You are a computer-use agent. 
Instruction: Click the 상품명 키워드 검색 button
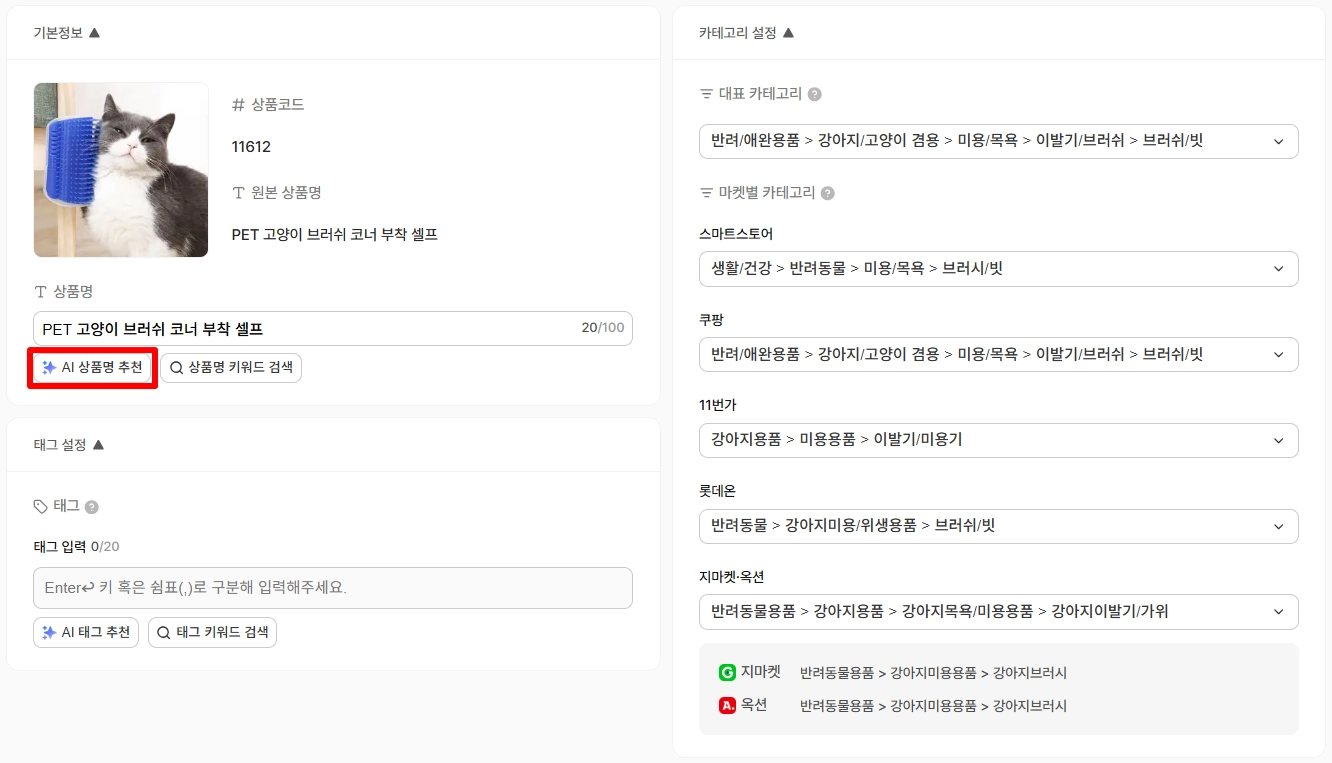pyautogui.click(x=231, y=368)
